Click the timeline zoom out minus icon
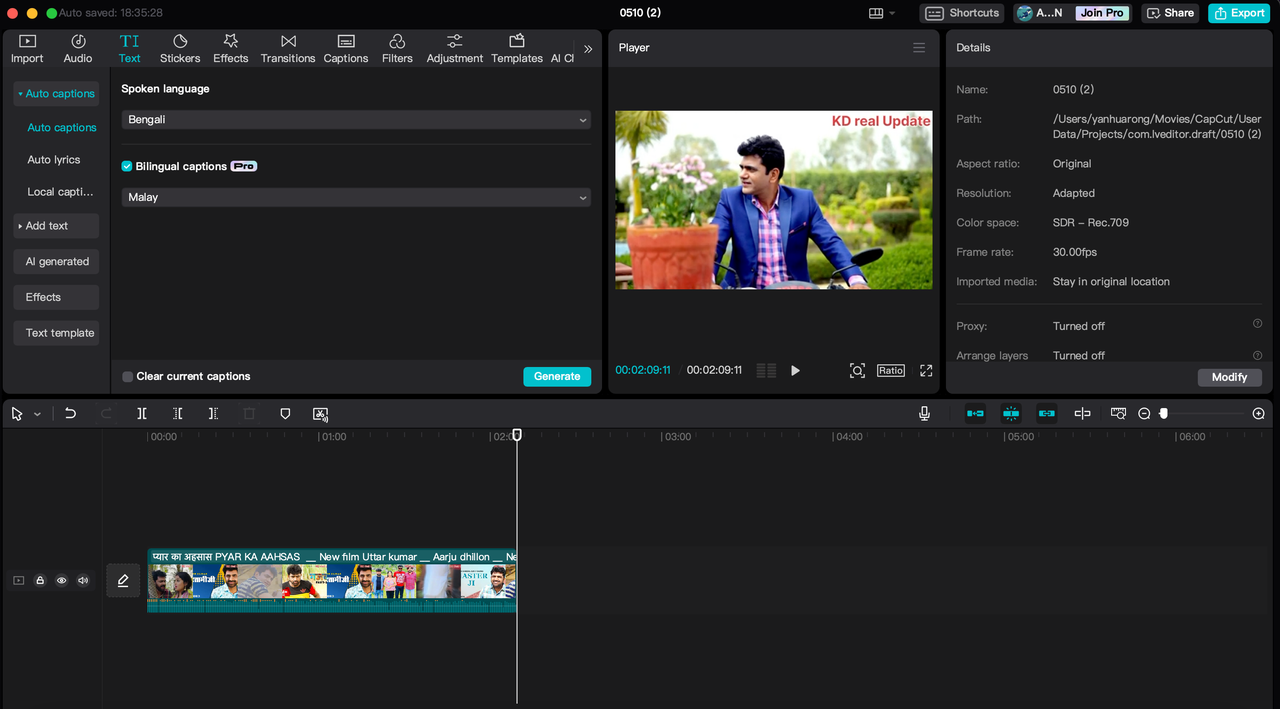Image resolution: width=1280 pixels, height=709 pixels. pos(1144,413)
